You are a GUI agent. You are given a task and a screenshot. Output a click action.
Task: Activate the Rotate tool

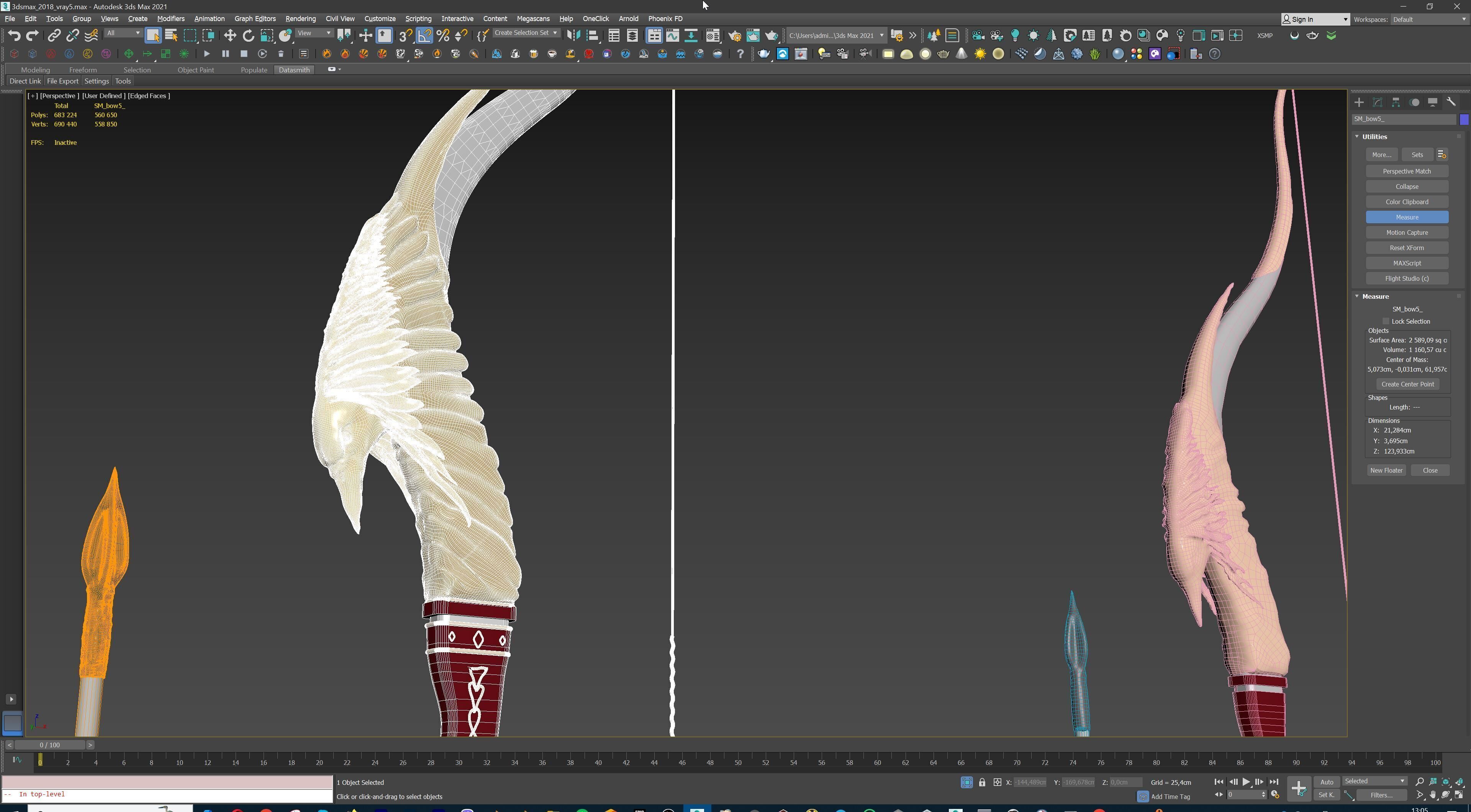click(248, 35)
